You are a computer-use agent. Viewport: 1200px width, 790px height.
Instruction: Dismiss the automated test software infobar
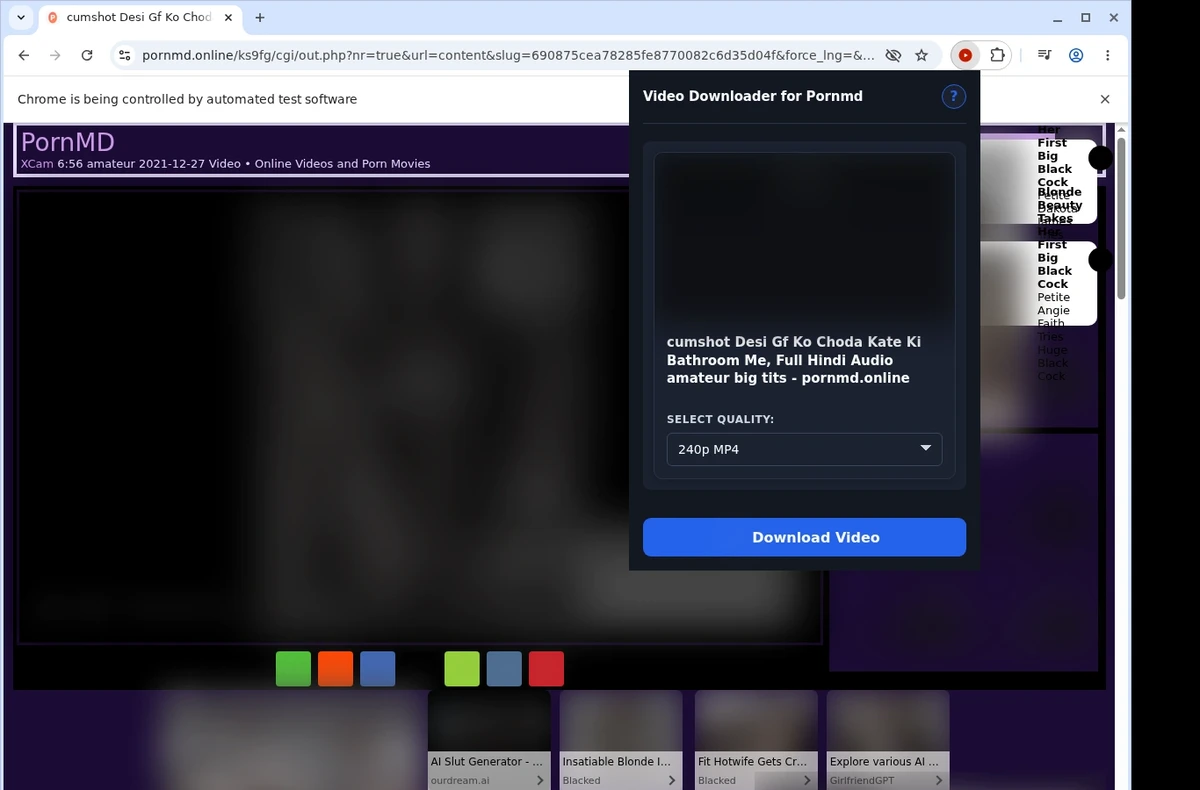click(1105, 99)
